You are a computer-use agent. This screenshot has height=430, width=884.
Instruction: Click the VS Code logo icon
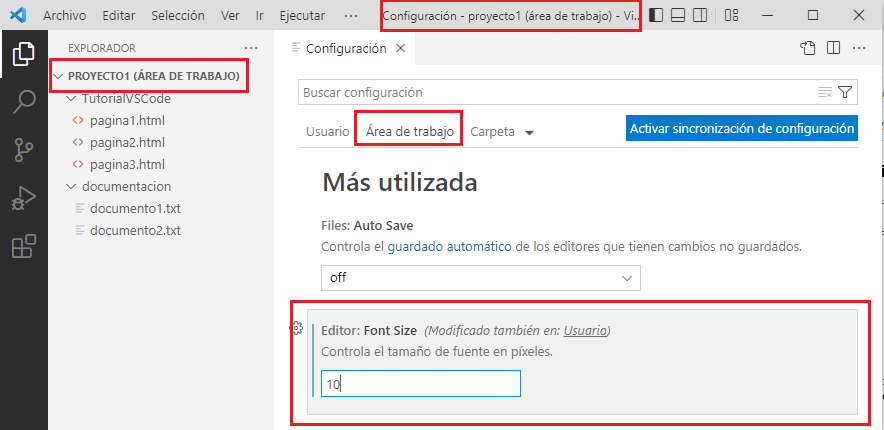click(18, 15)
